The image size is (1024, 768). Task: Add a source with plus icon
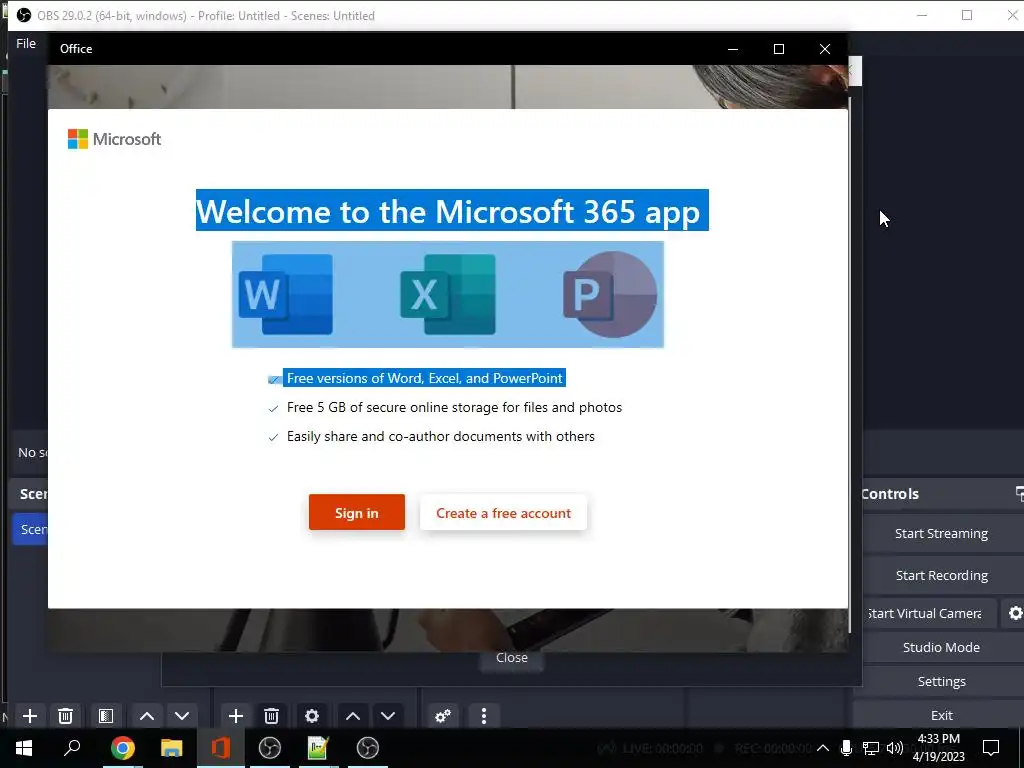(236, 716)
